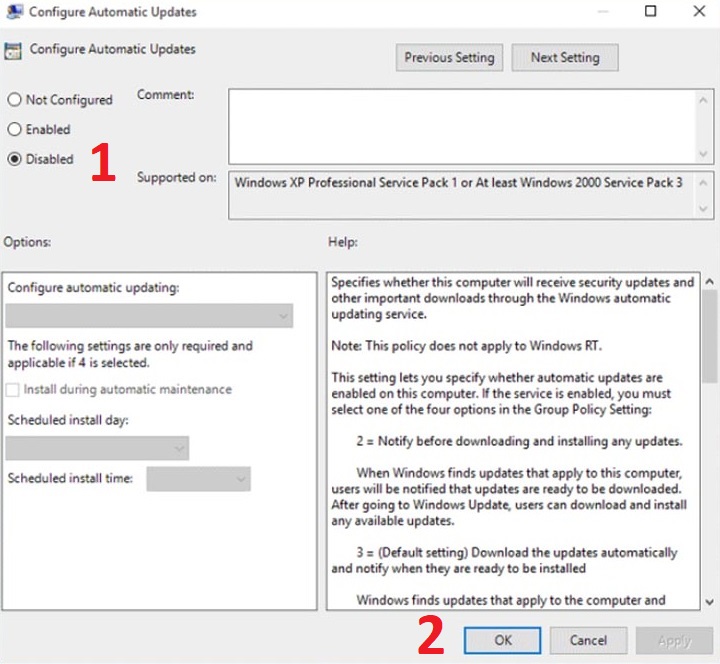The image size is (720, 664).
Task: Click the Previous Setting button
Action: tap(449, 57)
